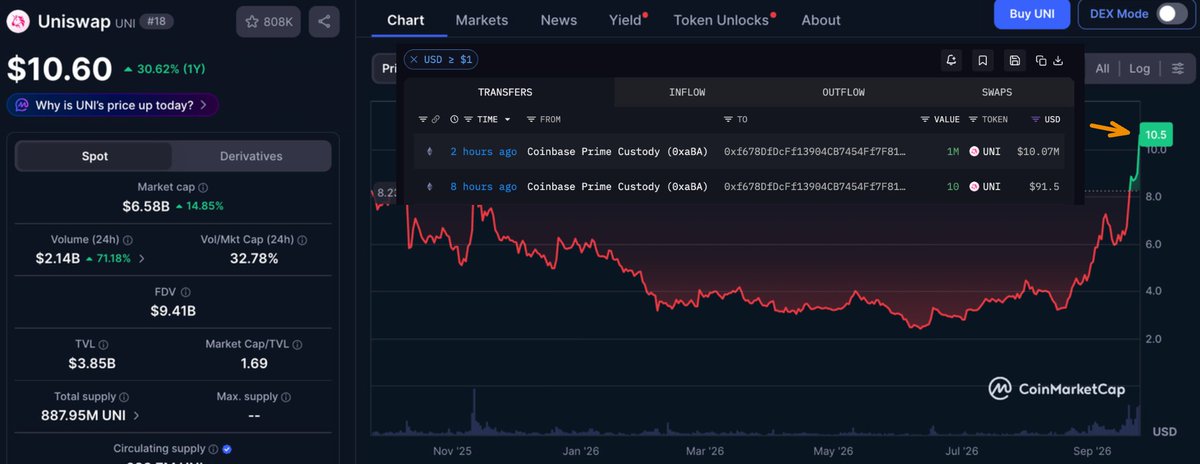Click UNI token icon on $91.5 row
The height and width of the screenshot is (464, 1200).
tap(974, 187)
